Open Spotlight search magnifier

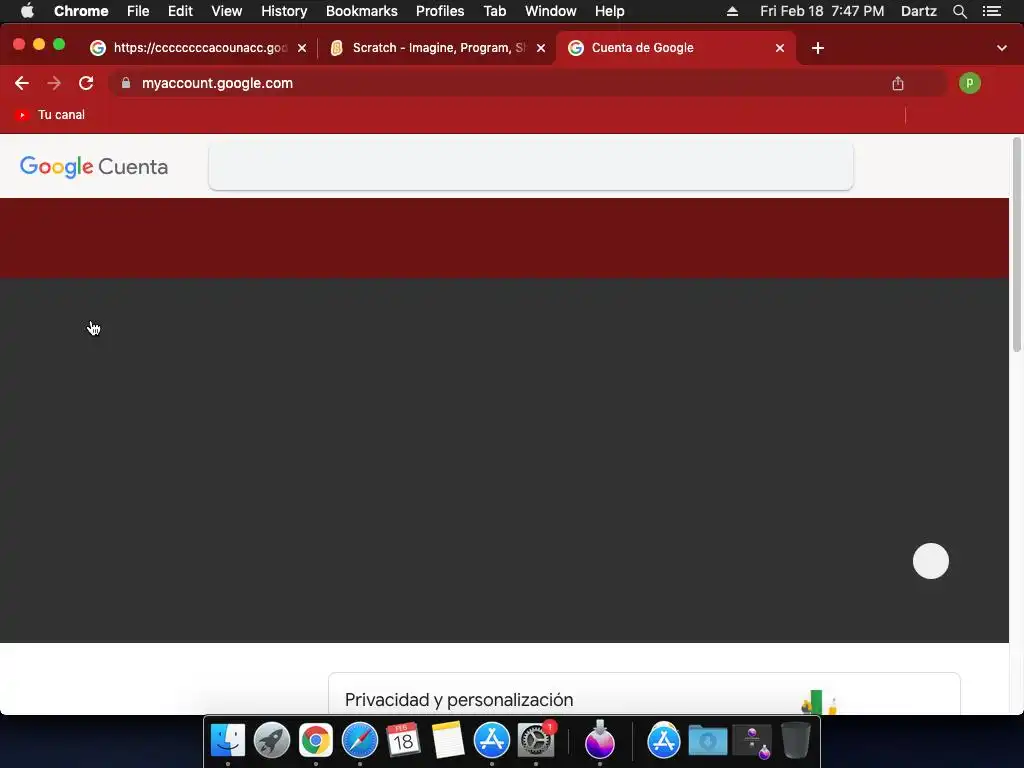(x=960, y=11)
